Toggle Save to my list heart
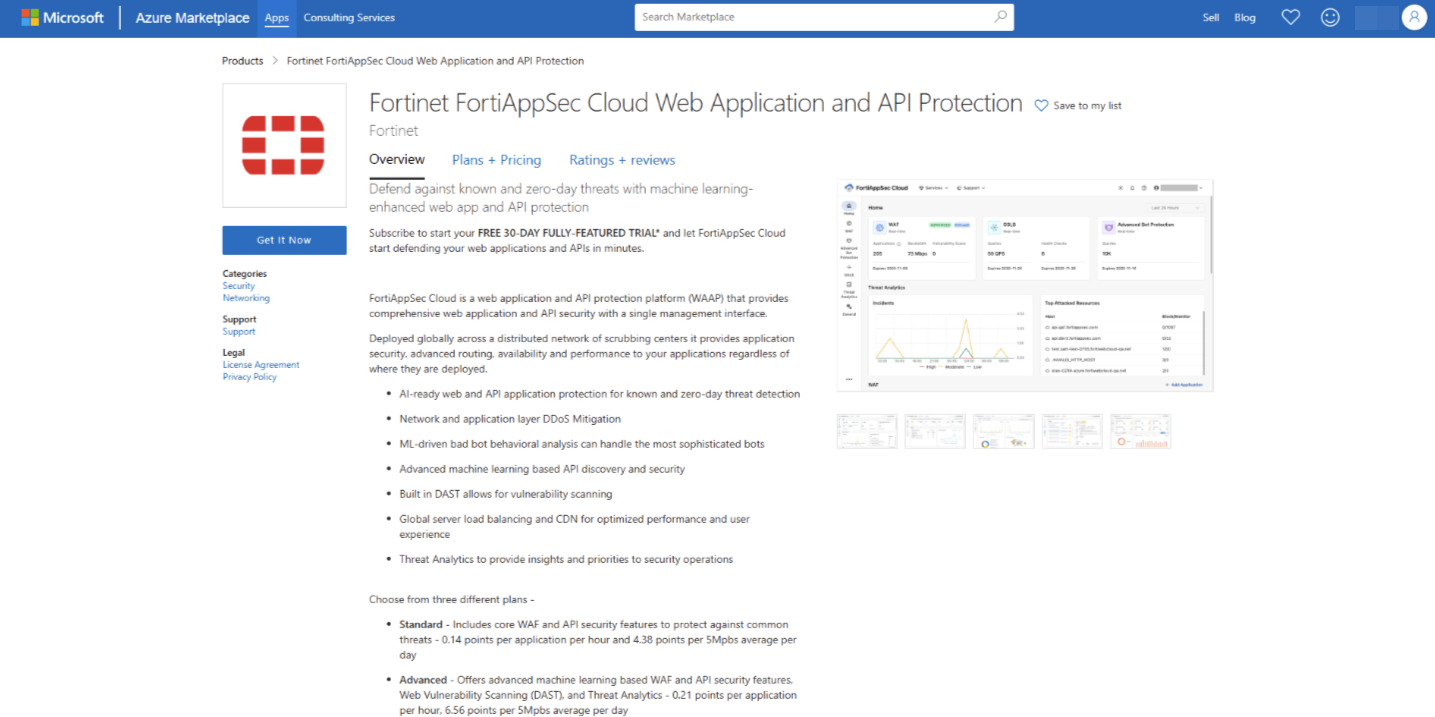 point(1040,104)
